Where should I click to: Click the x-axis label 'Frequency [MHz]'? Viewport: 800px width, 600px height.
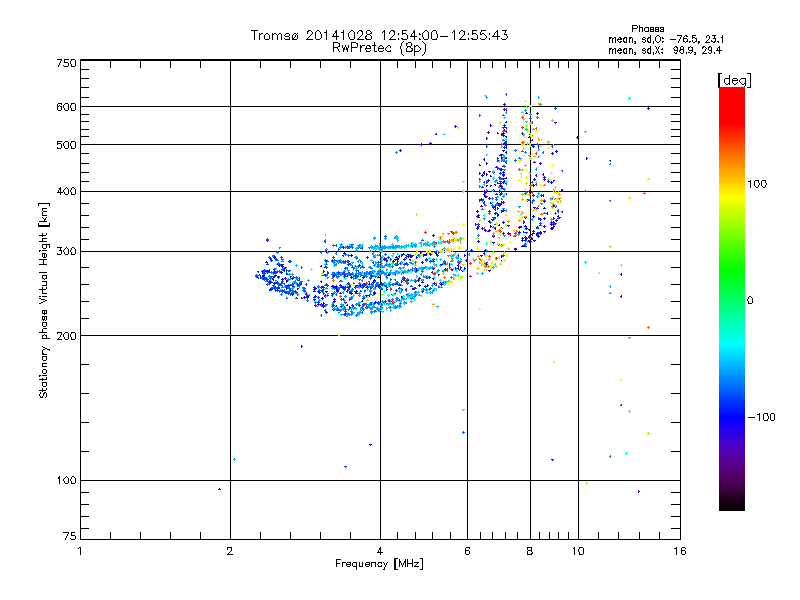(379, 564)
